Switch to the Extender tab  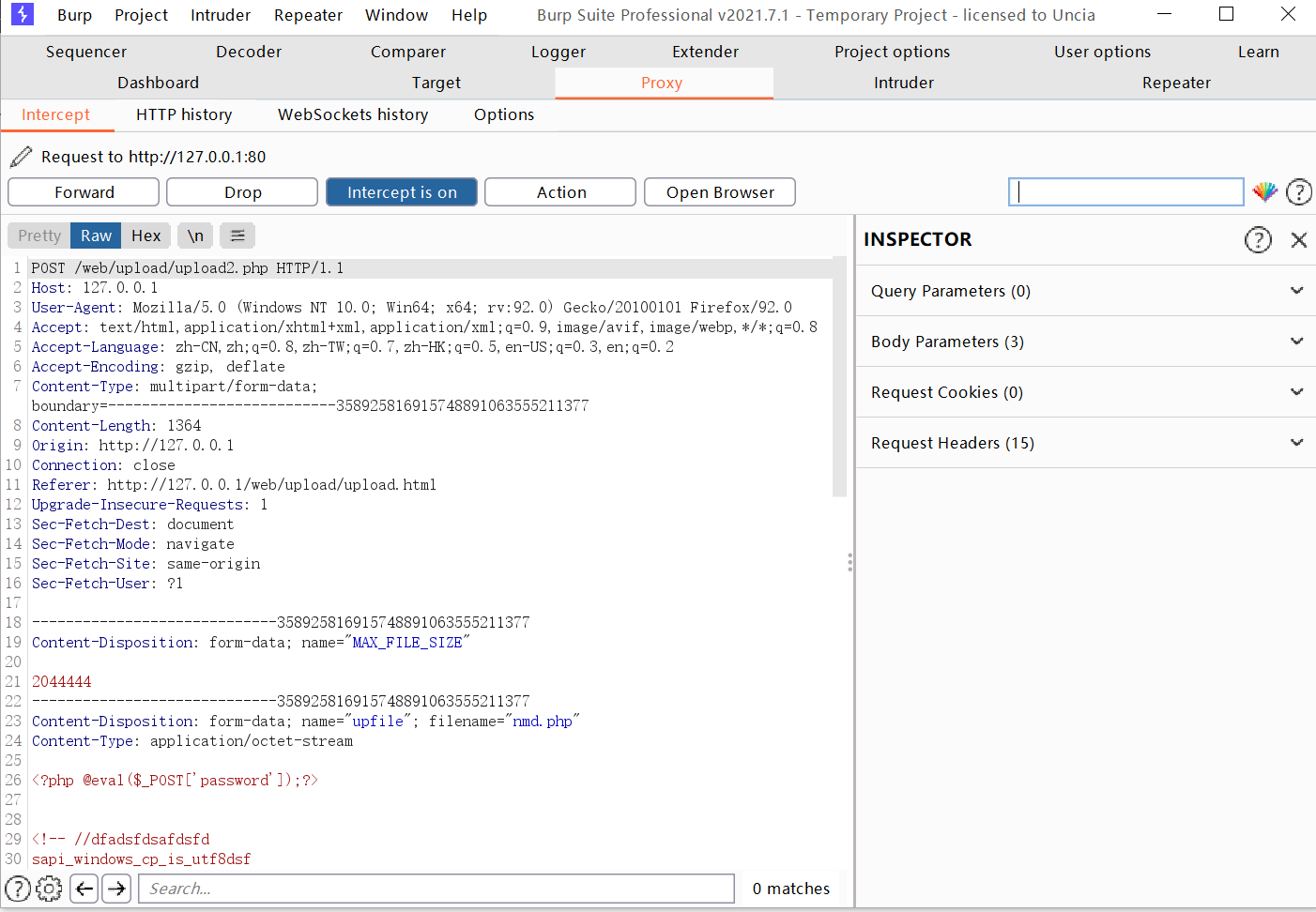click(x=705, y=52)
